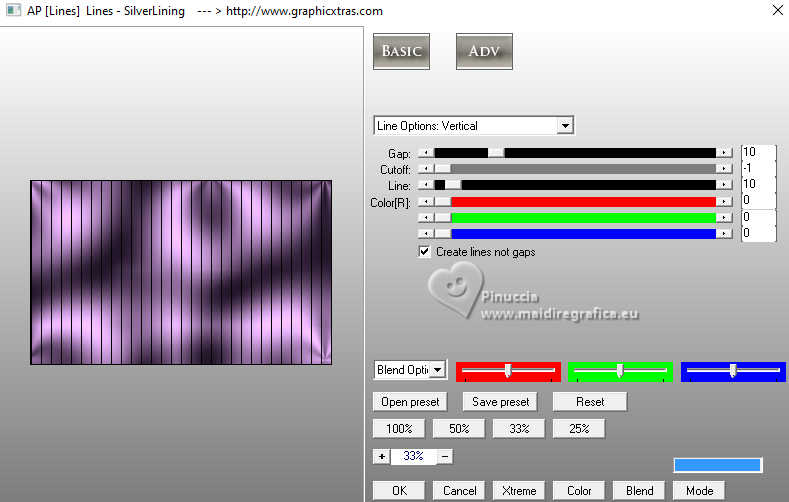Click the Save preset button
Screen dimensions: 789x502
point(500,402)
